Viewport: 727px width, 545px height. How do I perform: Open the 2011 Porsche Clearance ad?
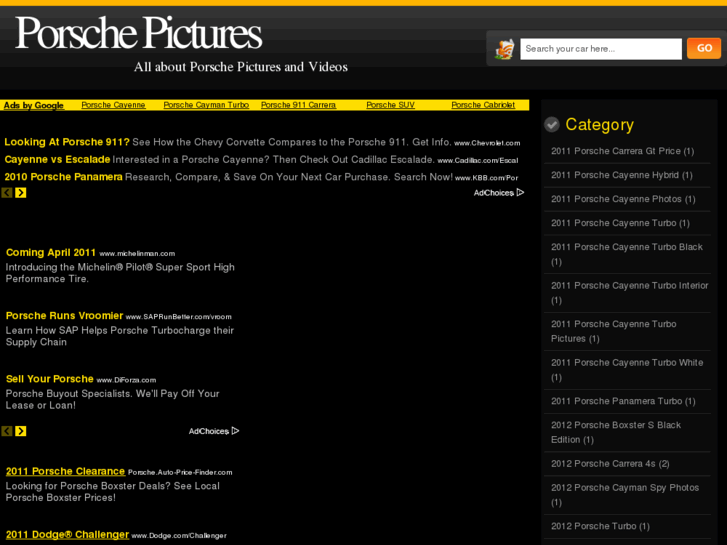tap(65, 471)
